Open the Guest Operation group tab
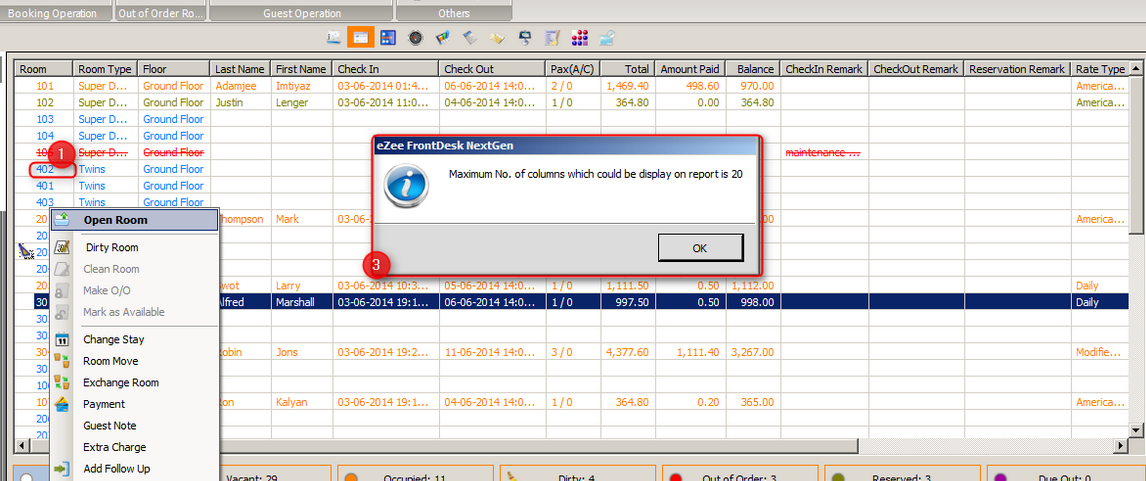Screen dimensions: 1146x481 point(302,11)
